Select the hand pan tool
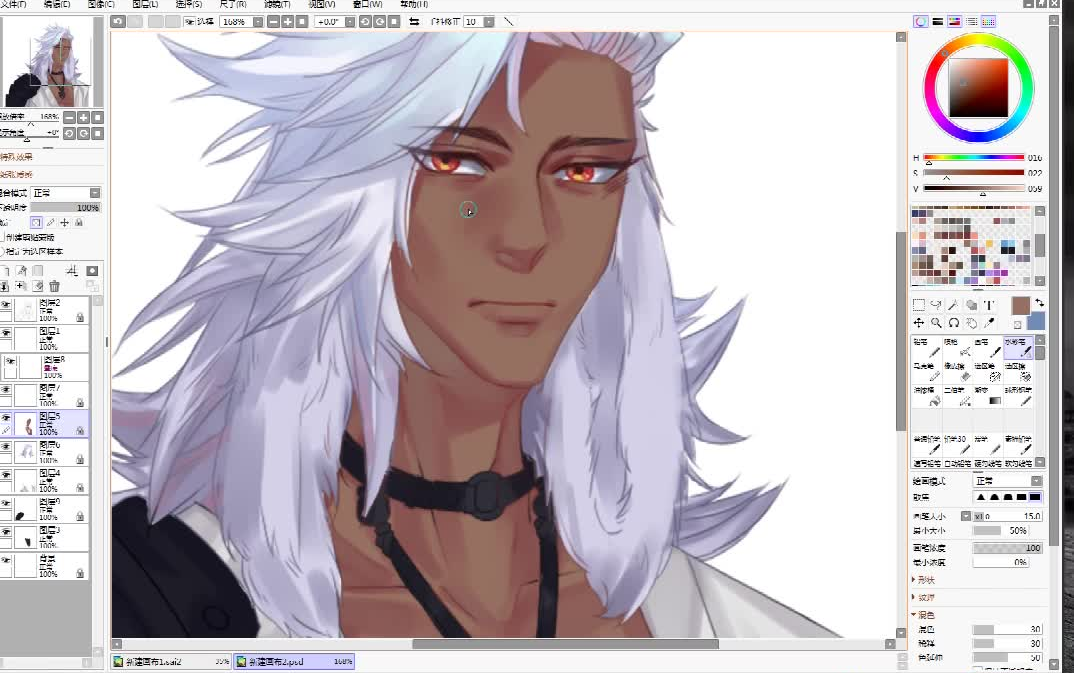Screen dimensions: 1074x673 (x=971, y=323)
